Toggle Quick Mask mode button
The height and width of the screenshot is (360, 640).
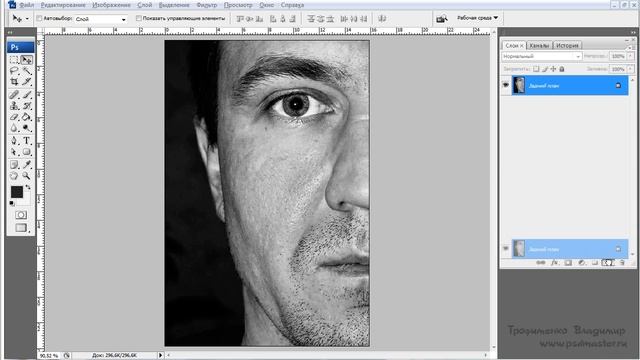tap(21, 215)
